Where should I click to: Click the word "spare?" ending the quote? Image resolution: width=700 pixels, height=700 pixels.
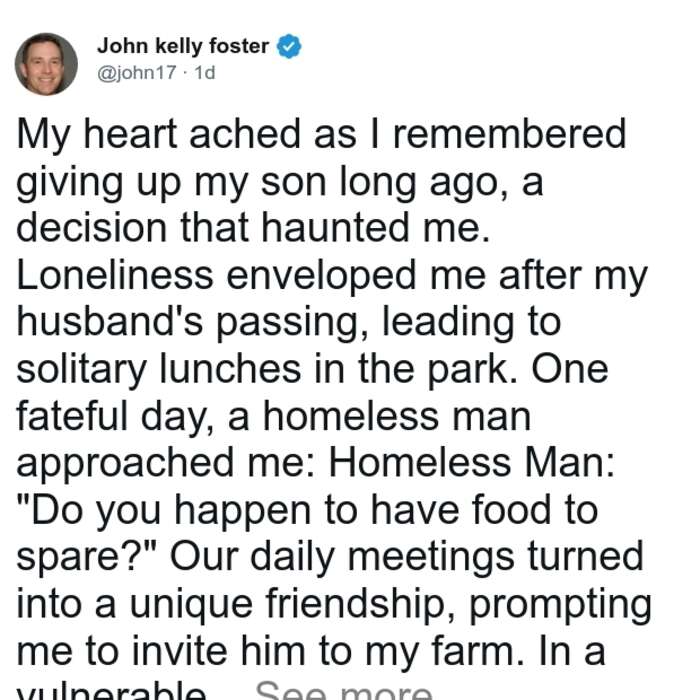pyautogui.click(x=85, y=559)
